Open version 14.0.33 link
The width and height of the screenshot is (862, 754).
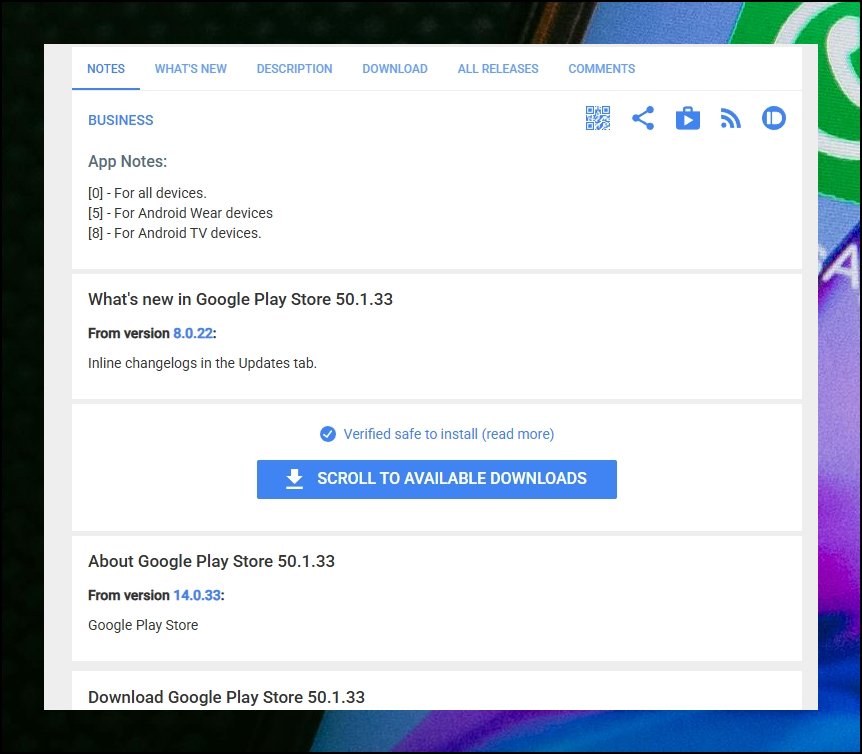197,595
